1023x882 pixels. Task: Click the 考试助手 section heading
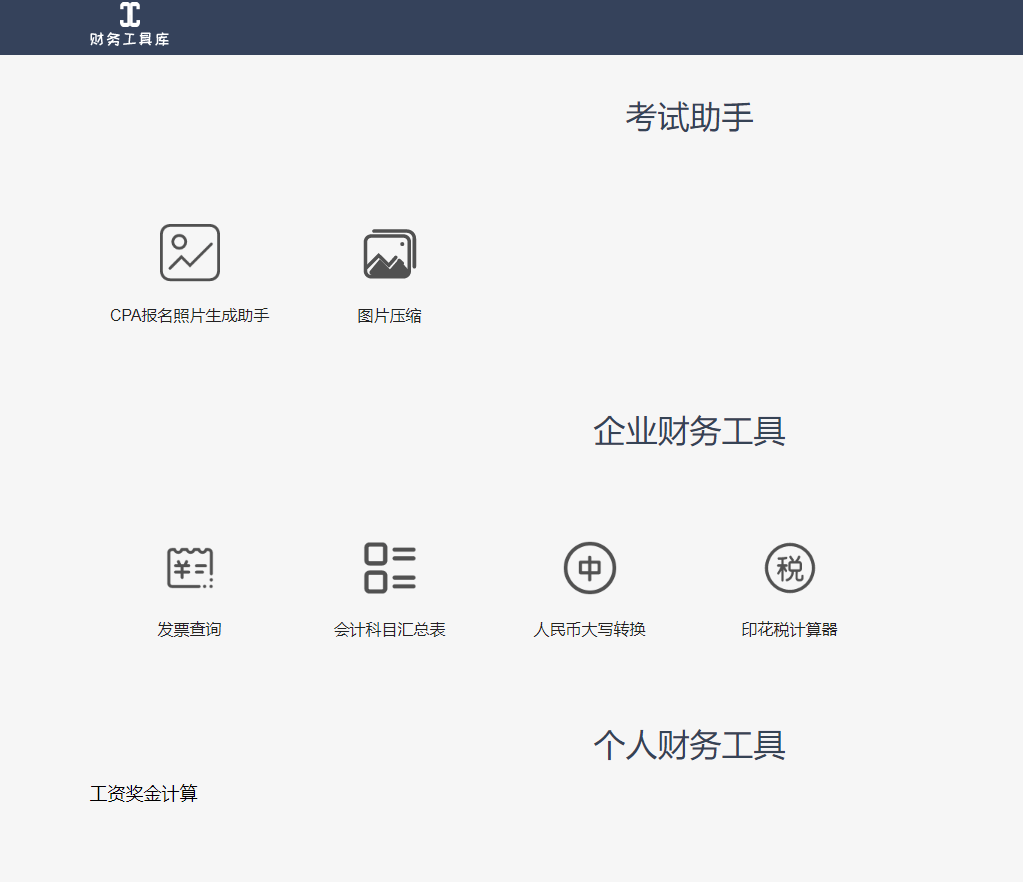click(x=691, y=116)
